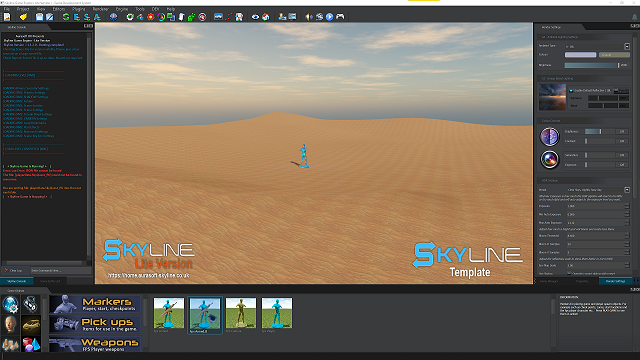Click the red circular target toolbar icon
The image size is (640, 360).
[x=202, y=17]
